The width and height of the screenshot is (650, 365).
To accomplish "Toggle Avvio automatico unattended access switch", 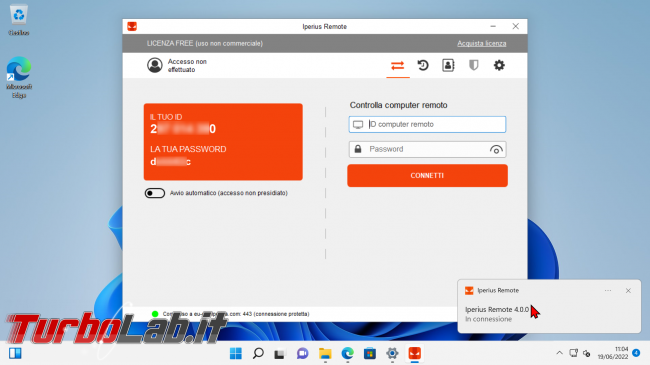I will tap(155, 193).
